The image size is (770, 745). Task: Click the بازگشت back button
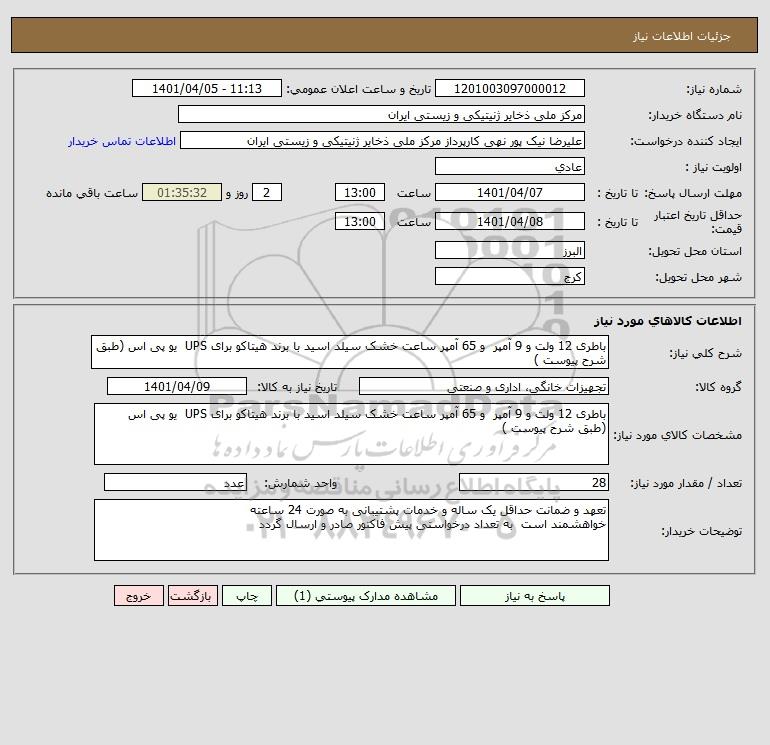(192, 596)
